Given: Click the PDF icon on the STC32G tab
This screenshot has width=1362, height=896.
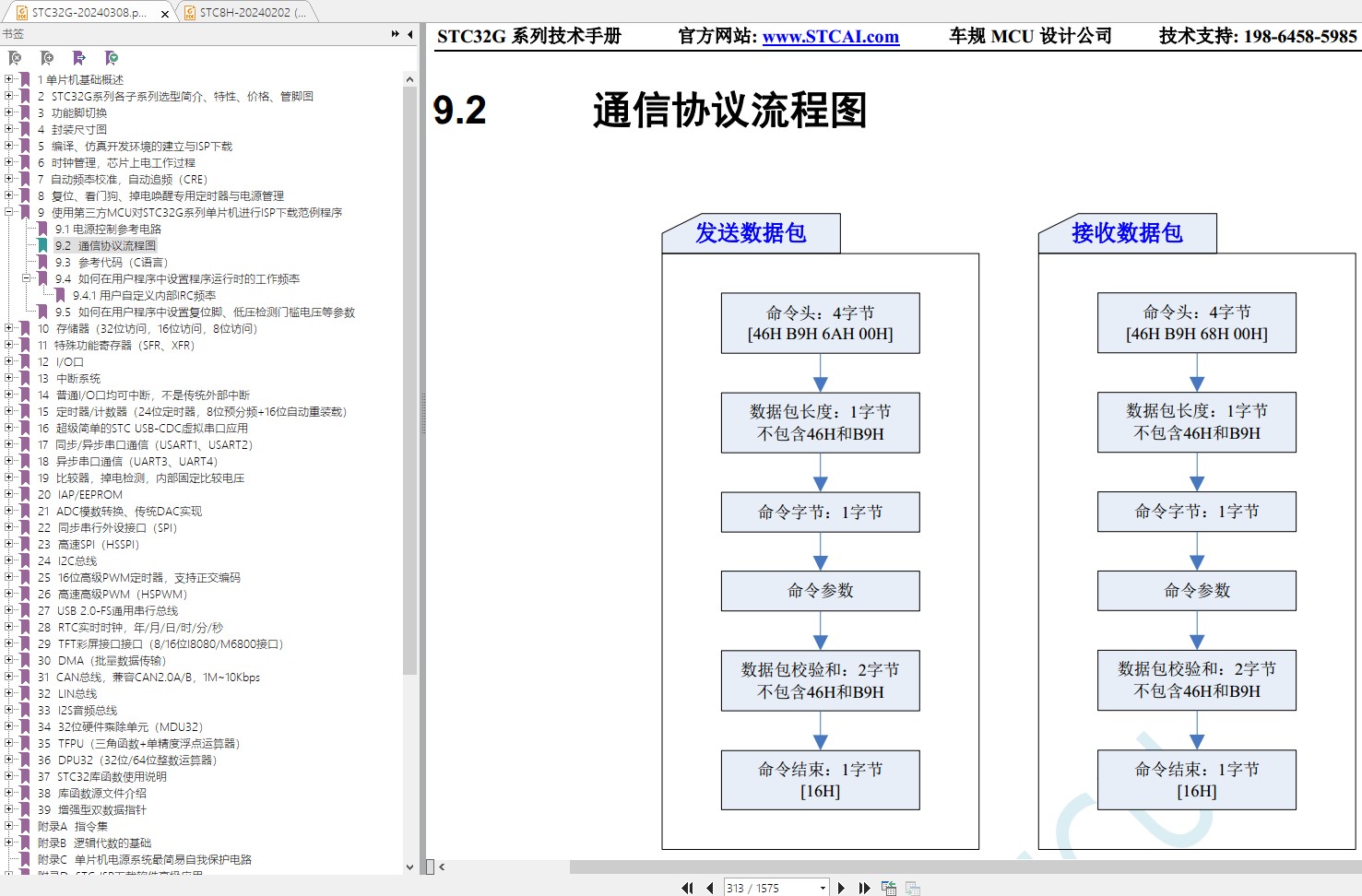Looking at the screenshot, I should 22,13.
